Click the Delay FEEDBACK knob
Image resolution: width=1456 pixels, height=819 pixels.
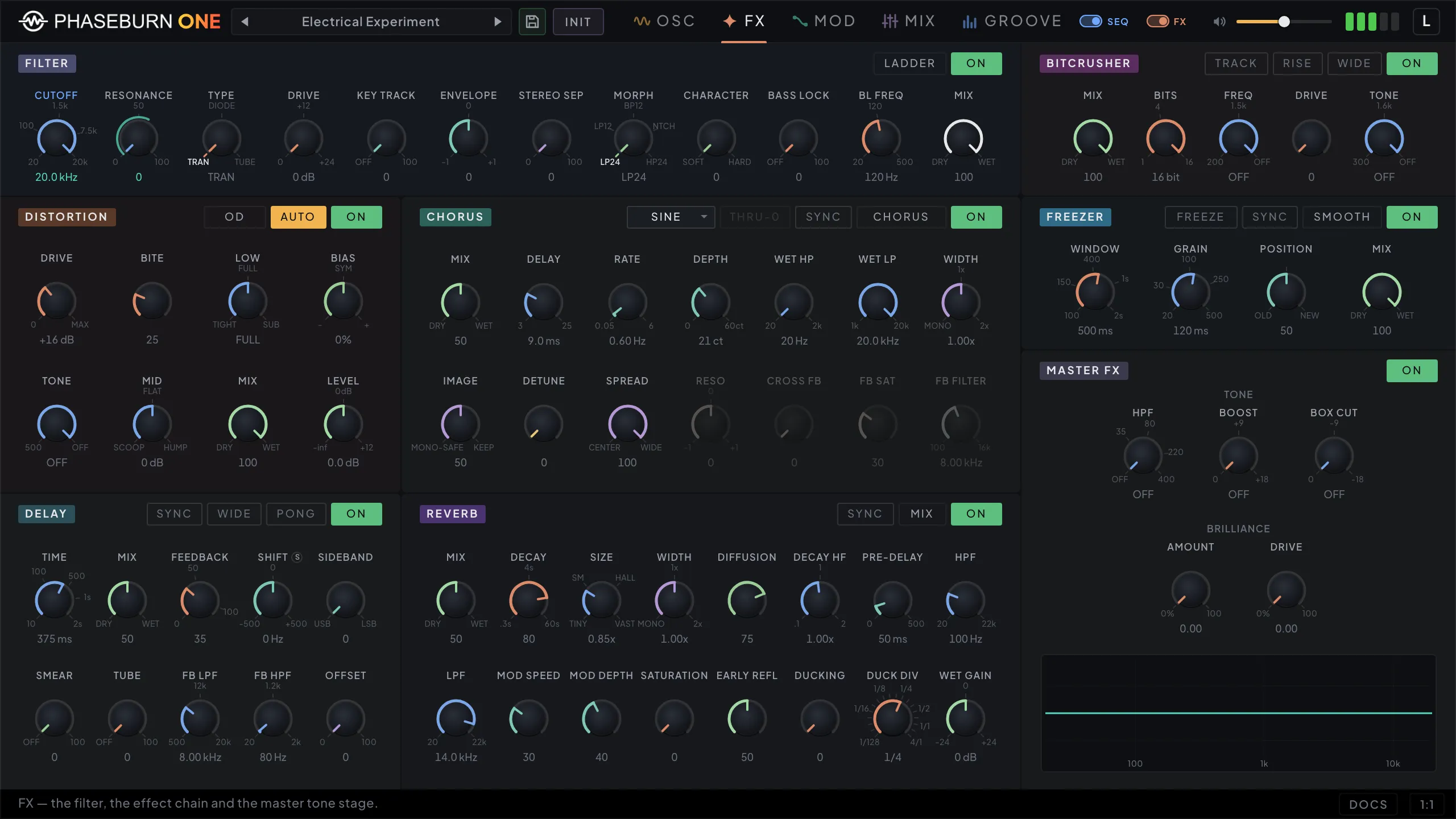(200, 600)
